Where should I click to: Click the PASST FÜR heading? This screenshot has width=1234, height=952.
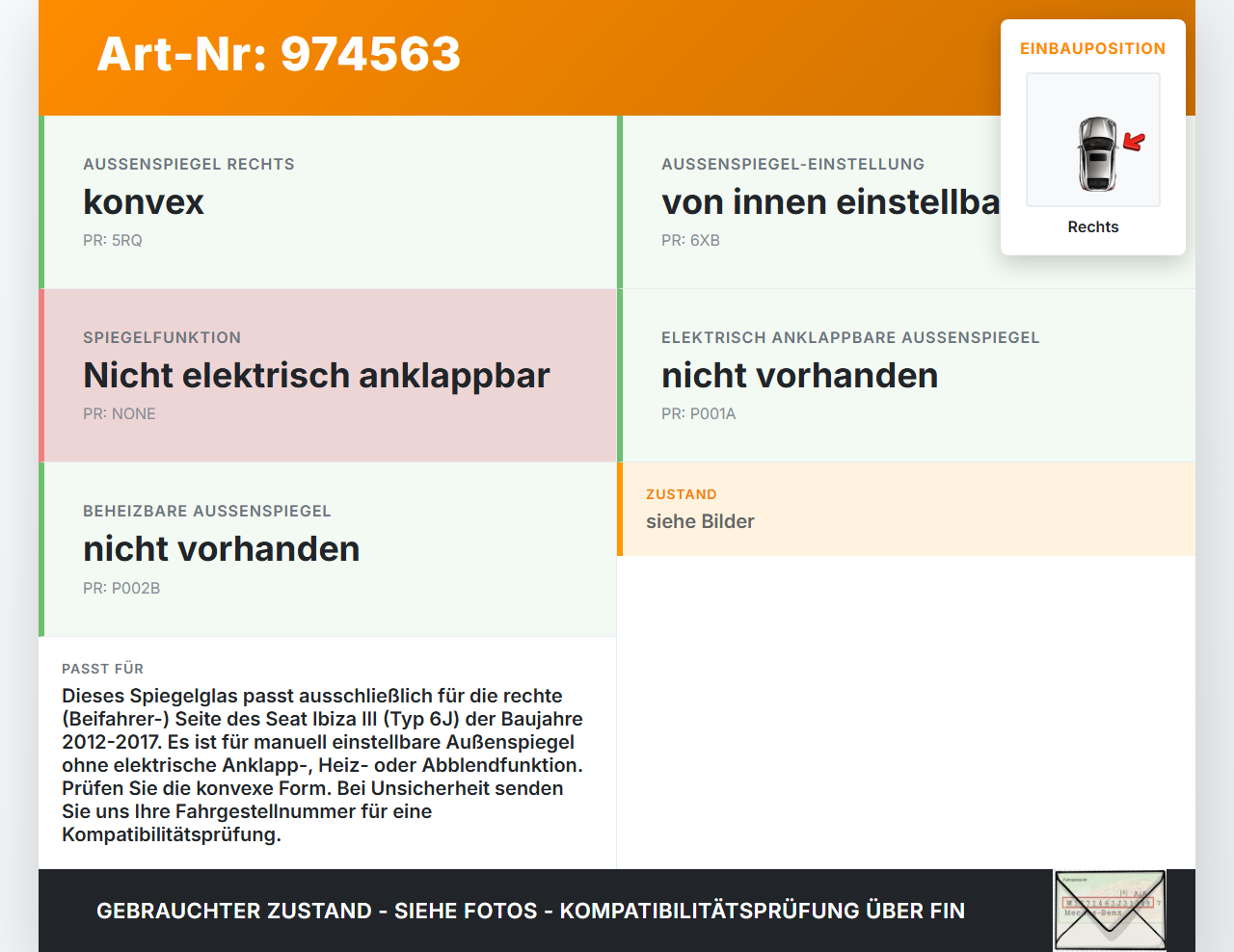click(102, 669)
